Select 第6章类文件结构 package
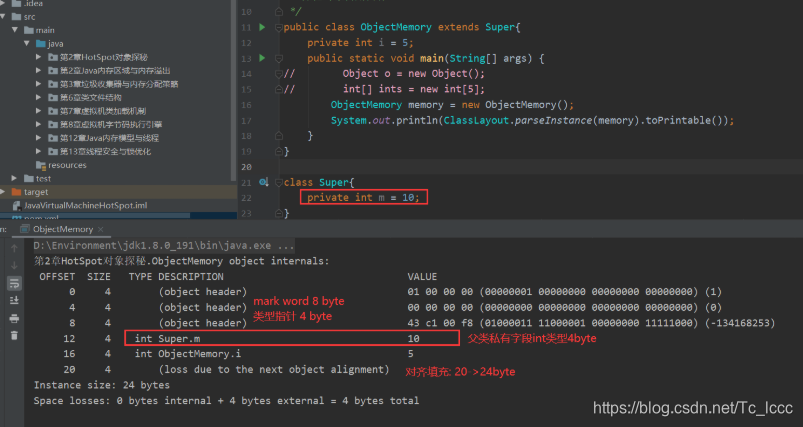This screenshot has height=427, width=803. tap(91, 97)
